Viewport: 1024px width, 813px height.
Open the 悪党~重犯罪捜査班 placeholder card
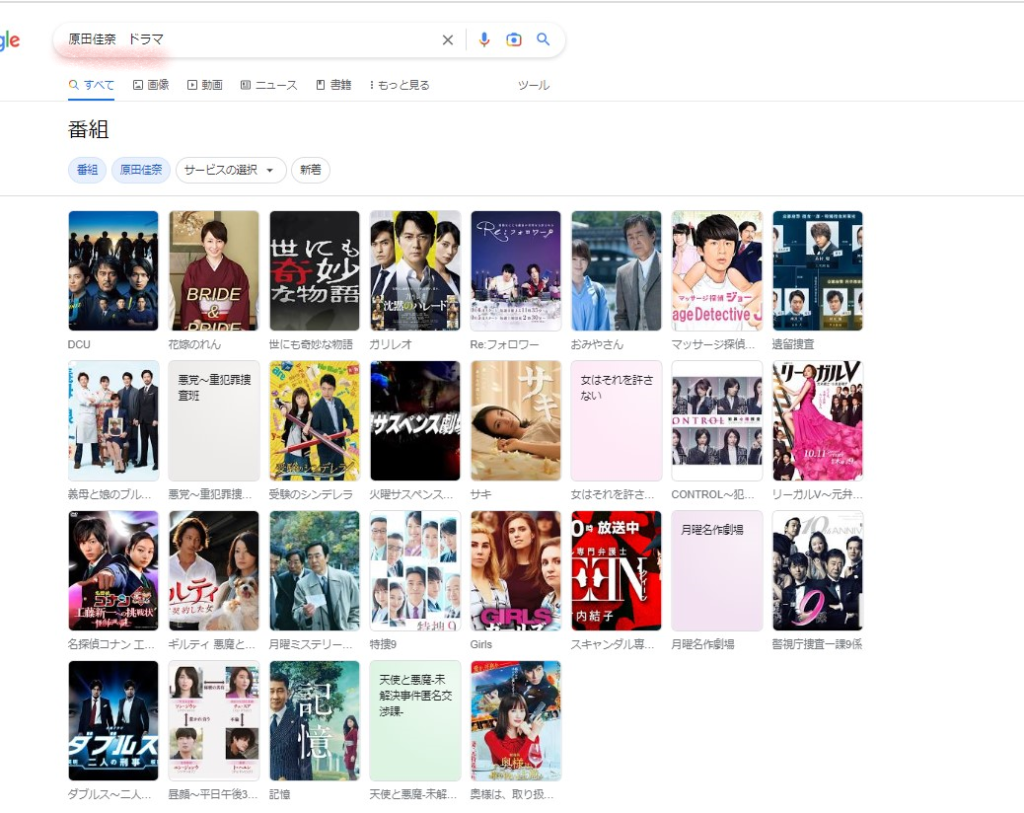pyautogui.click(x=214, y=421)
